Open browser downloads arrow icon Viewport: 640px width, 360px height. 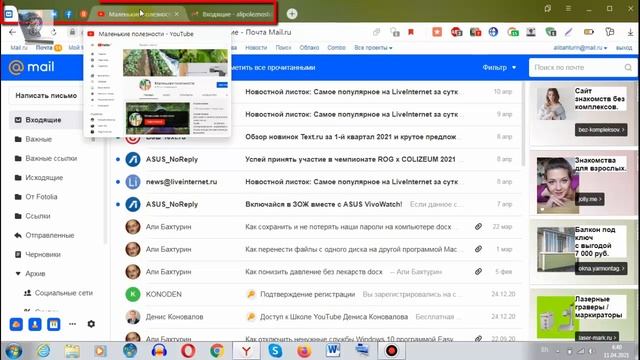(x=630, y=32)
